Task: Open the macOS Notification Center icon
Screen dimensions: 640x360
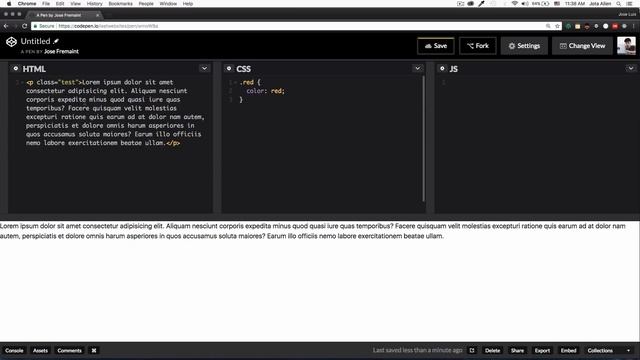Action: [x=629, y=4]
